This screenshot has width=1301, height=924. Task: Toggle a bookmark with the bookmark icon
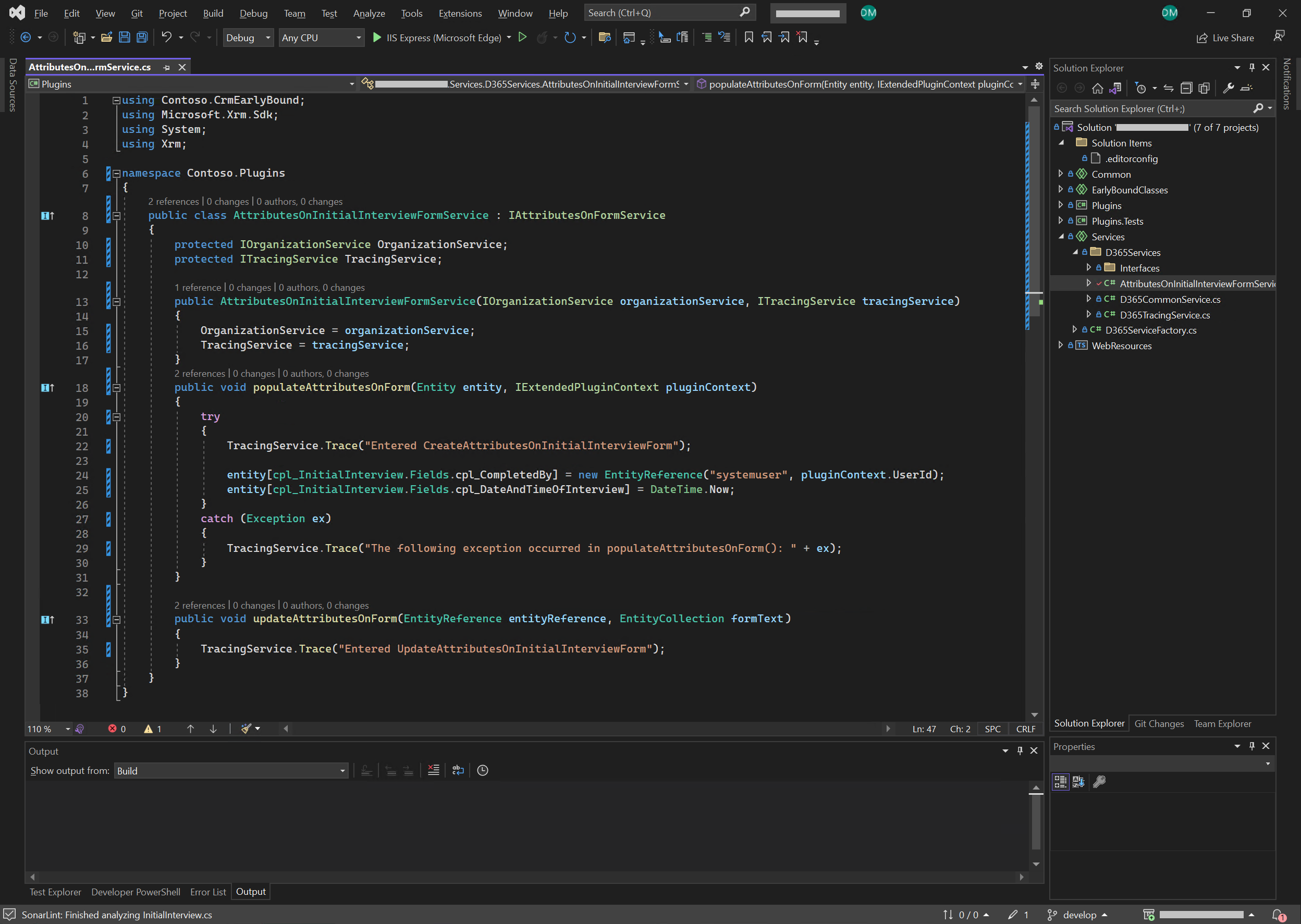click(x=749, y=38)
